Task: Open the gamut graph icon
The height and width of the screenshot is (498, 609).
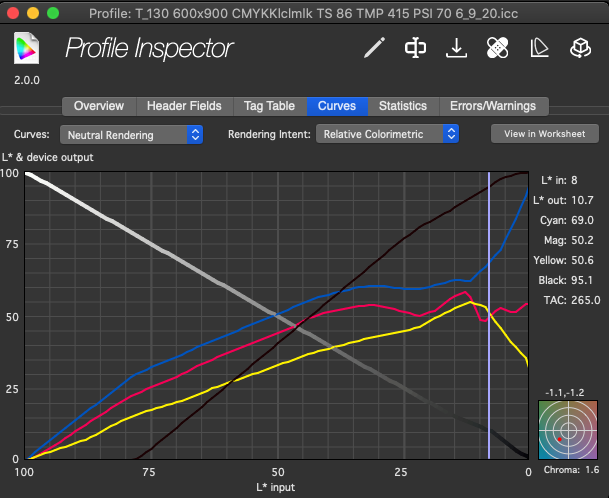Action: tap(539, 48)
